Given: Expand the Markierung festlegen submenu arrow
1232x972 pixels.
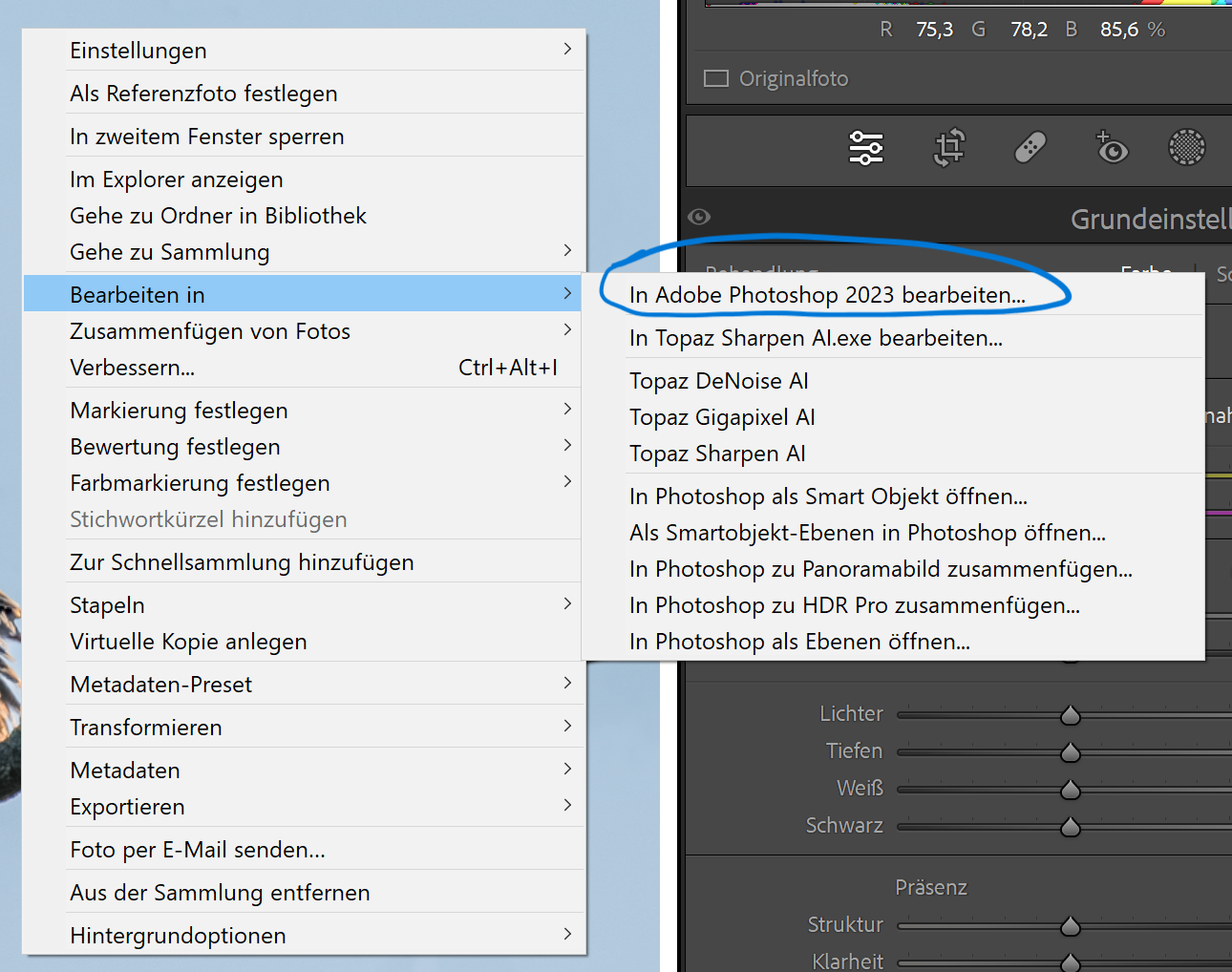Looking at the screenshot, I should [567, 409].
